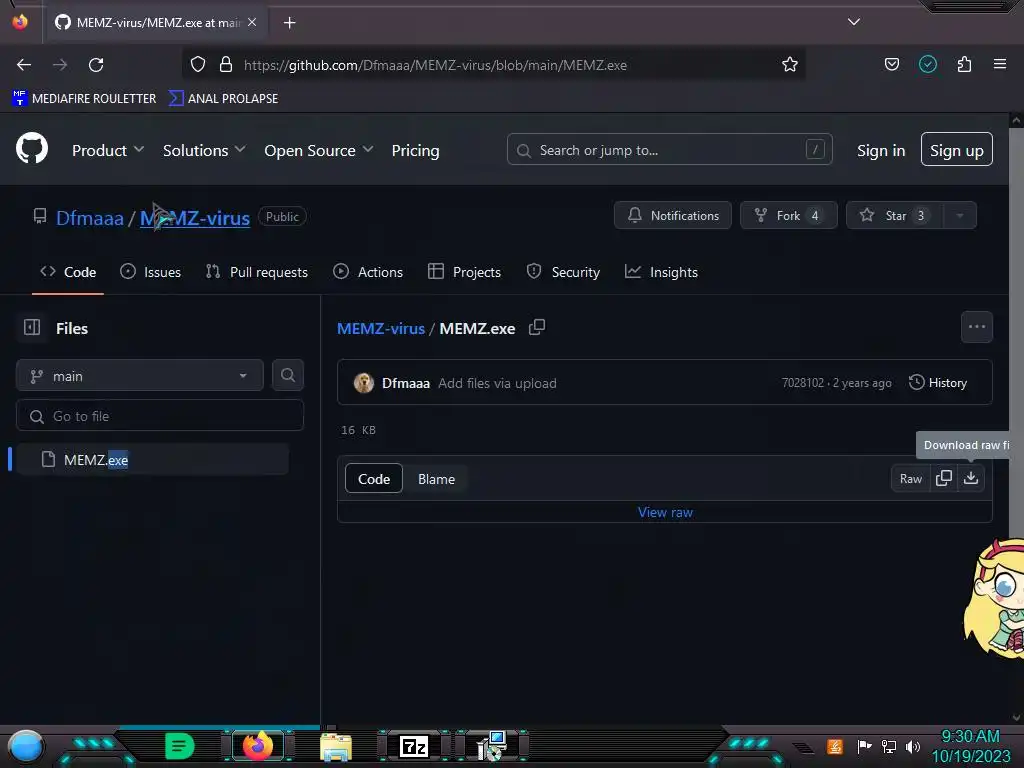Open the MEMZ-virus repository title link
1024x768 pixels.
(195, 217)
